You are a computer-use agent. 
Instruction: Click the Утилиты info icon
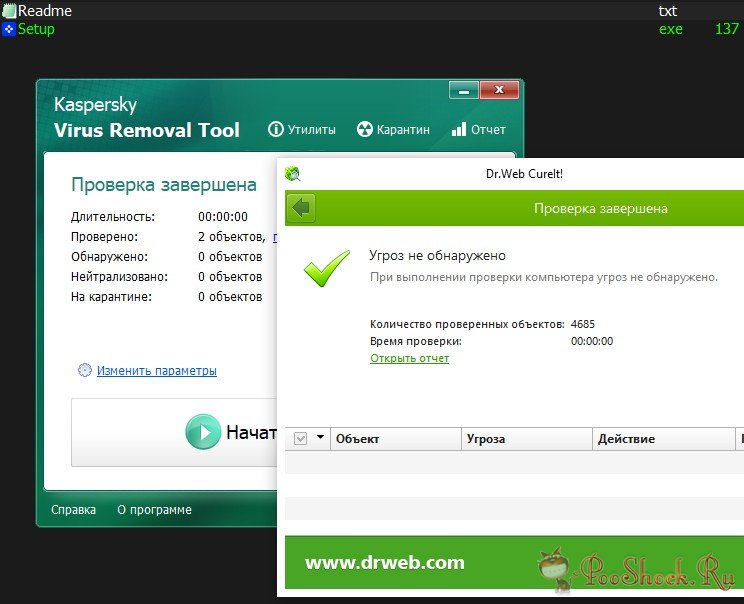tap(276, 129)
